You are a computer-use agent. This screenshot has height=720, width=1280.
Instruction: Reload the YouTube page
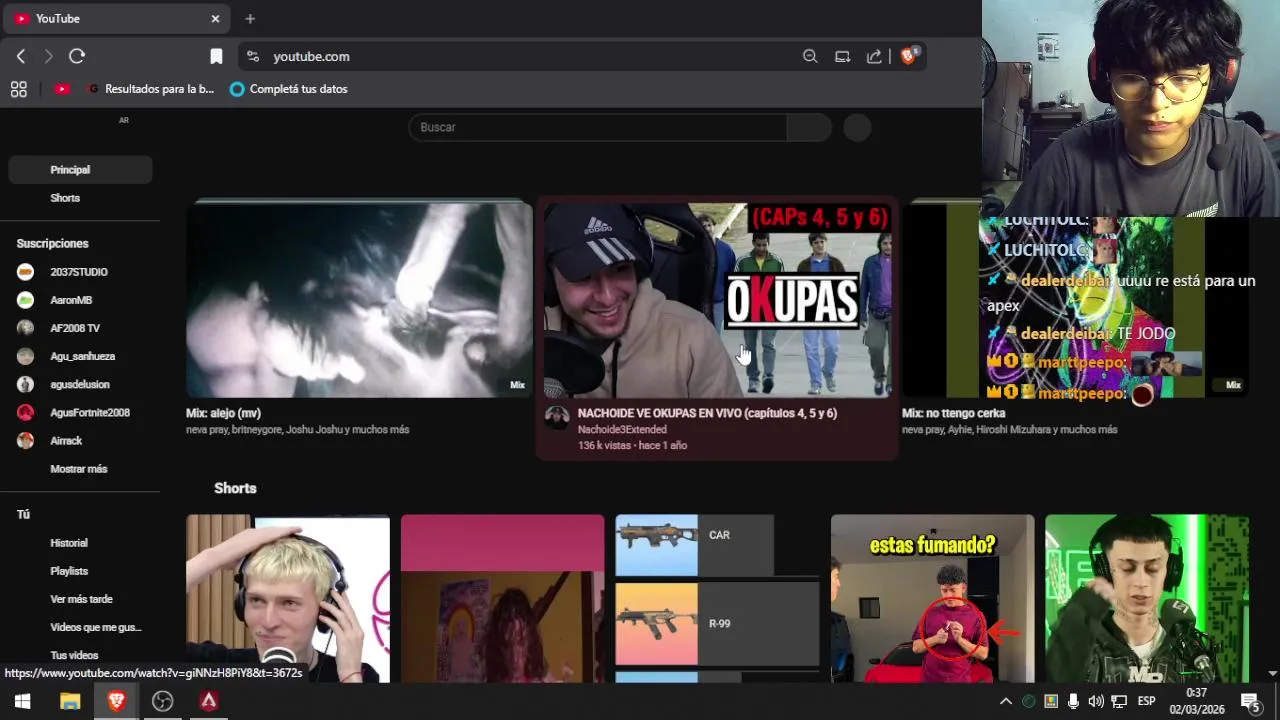coord(77,57)
